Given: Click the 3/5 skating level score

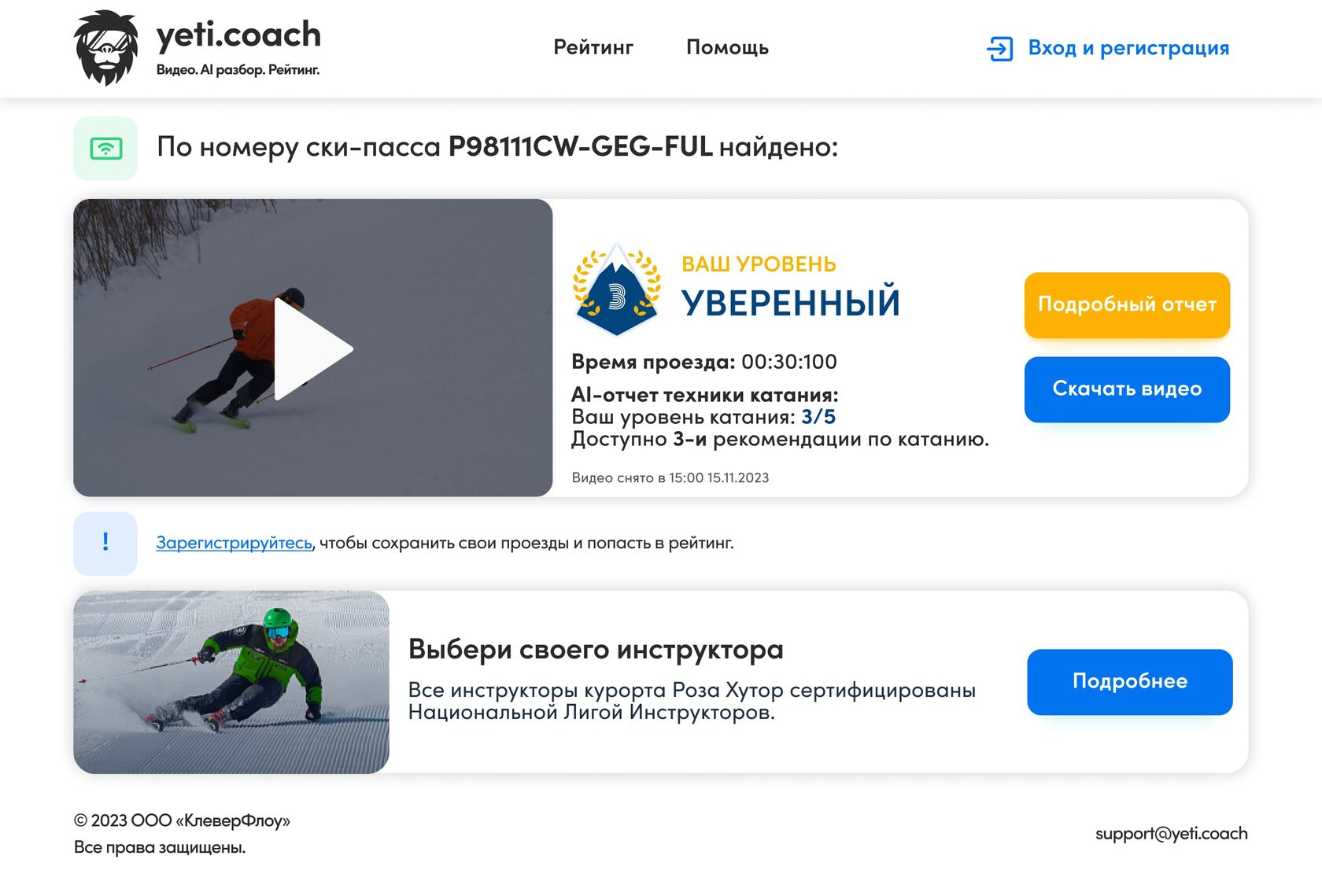Looking at the screenshot, I should coord(818,417).
